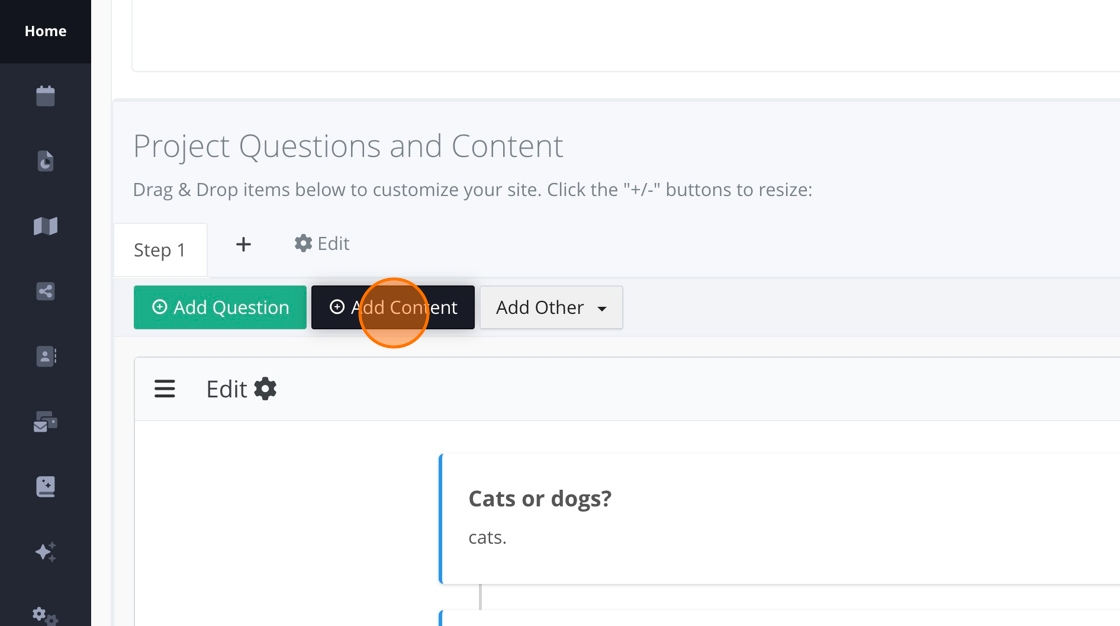Expand the Add Other dropdown
The image size is (1120, 626).
[x=551, y=307]
